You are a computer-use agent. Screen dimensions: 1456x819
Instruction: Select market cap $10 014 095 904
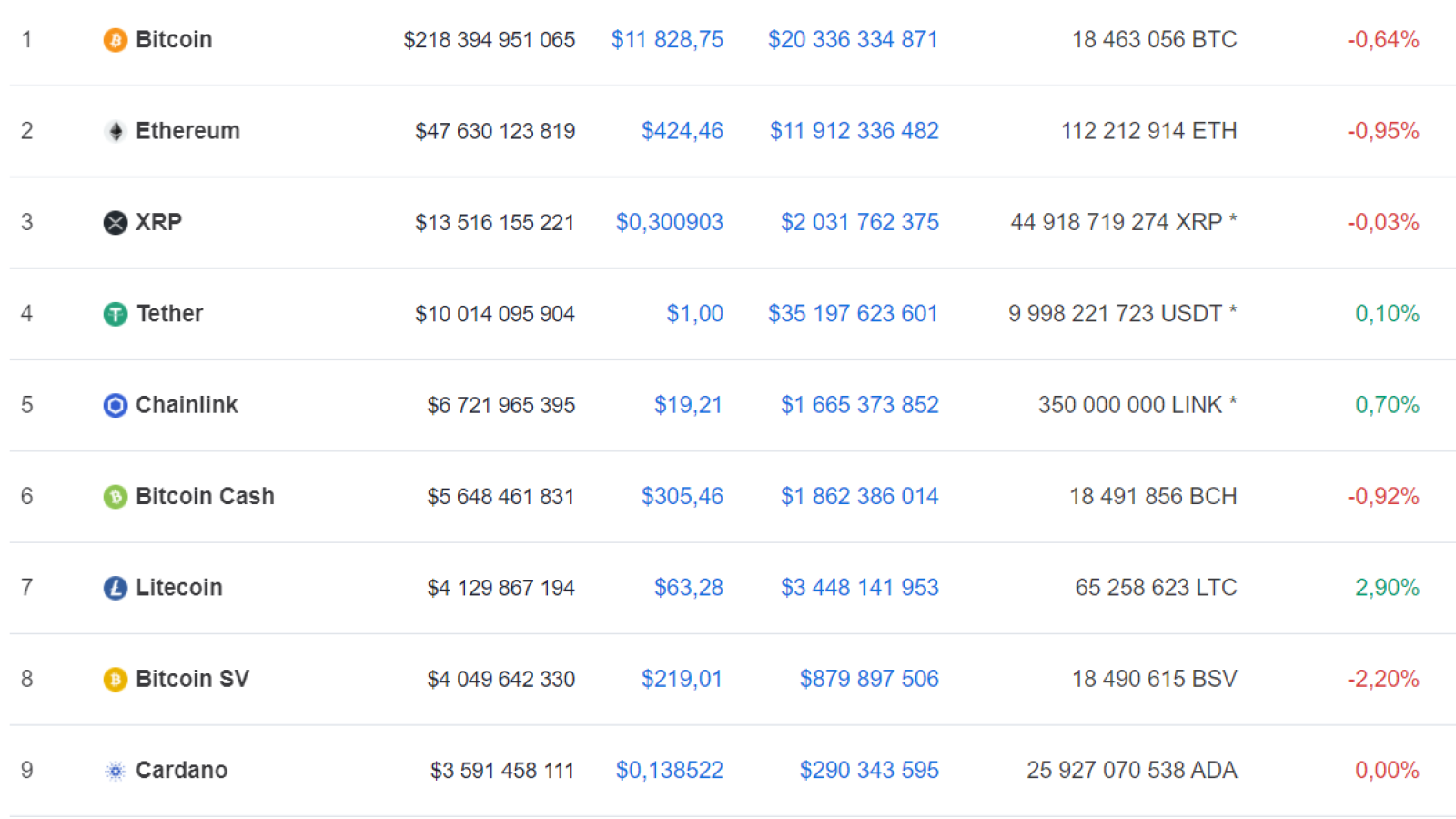(x=495, y=314)
